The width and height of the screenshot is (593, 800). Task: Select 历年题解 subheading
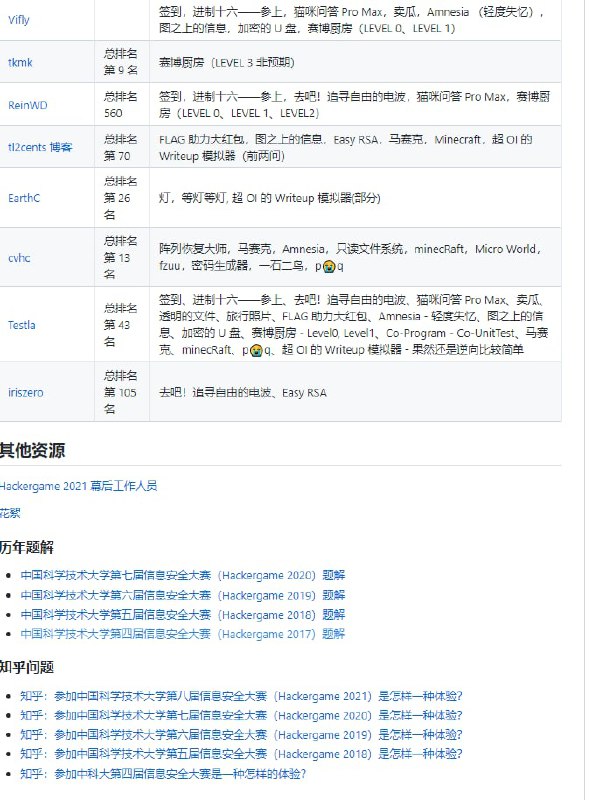27,547
